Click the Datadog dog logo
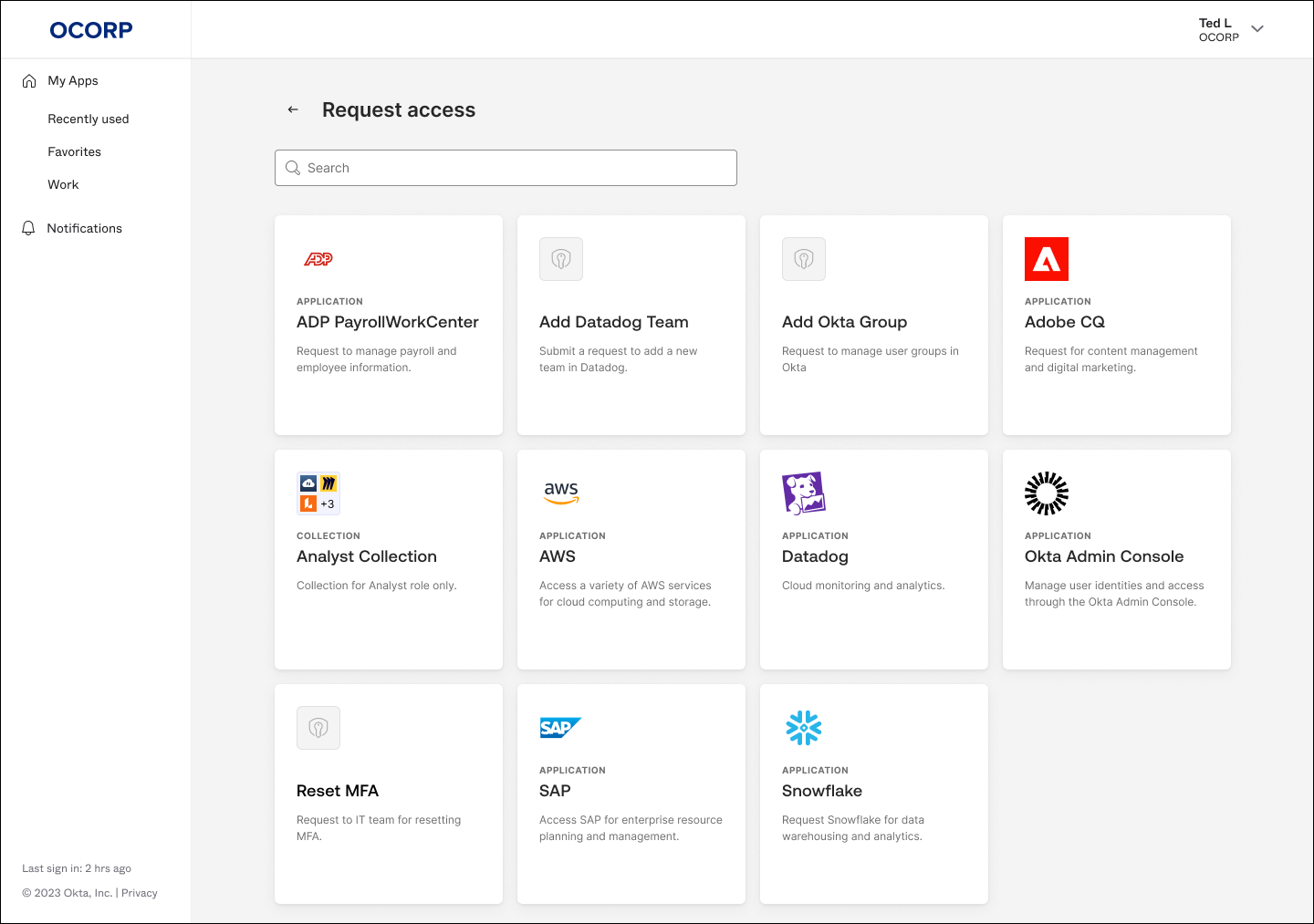1314x924 pixels. click(x=804, y=493)
